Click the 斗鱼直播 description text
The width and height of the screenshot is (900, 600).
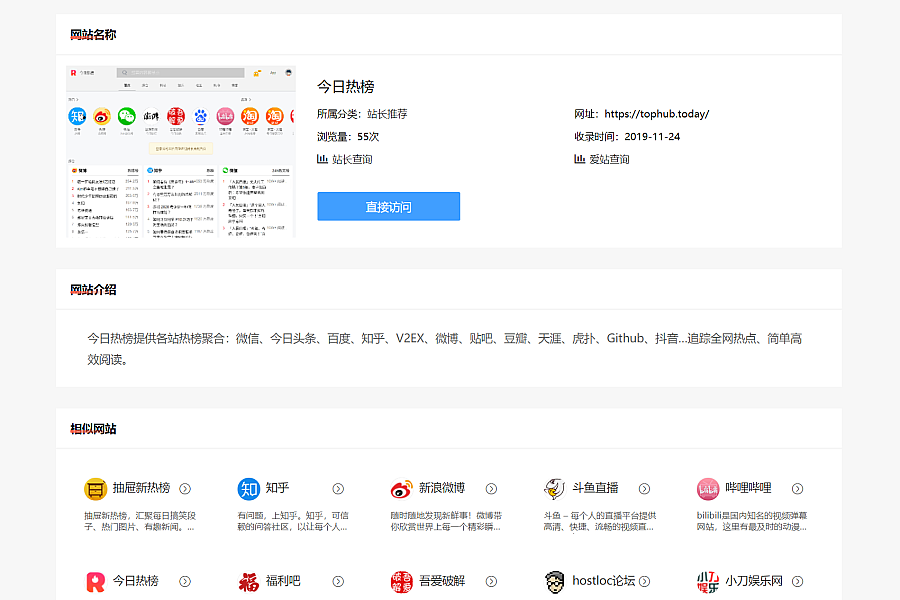pyautogui.click(x=600, y=521)
